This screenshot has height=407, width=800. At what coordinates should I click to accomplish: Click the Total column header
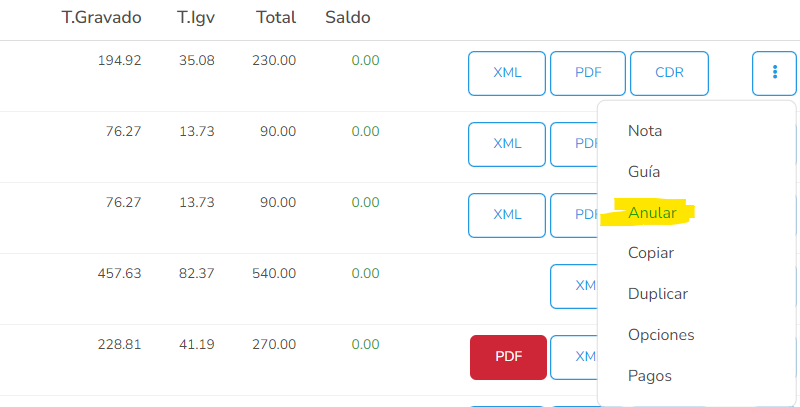pyautogui.click(x=276, y=17)
